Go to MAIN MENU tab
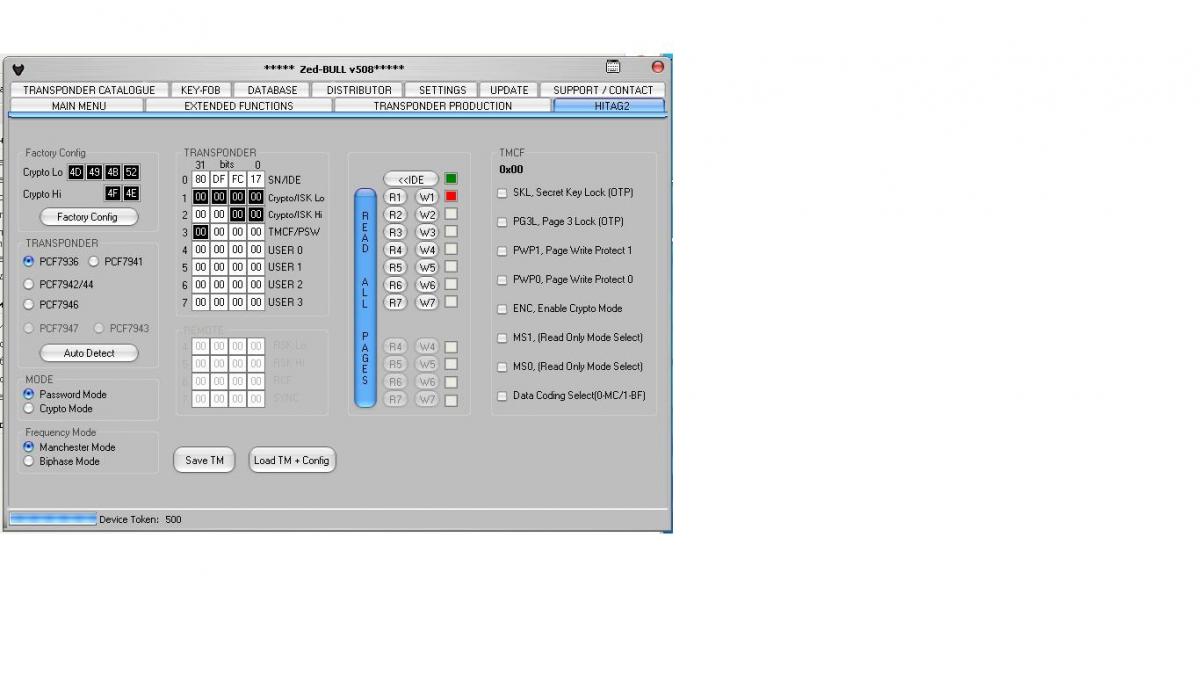 [79, 105]
